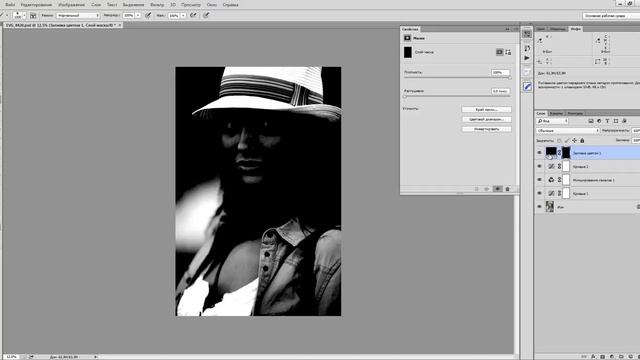Viewport: 640px width, 360px height.
Task: Delete the mask via Properties trash icon
Action: pyautogui.click(x=507, y=189)
